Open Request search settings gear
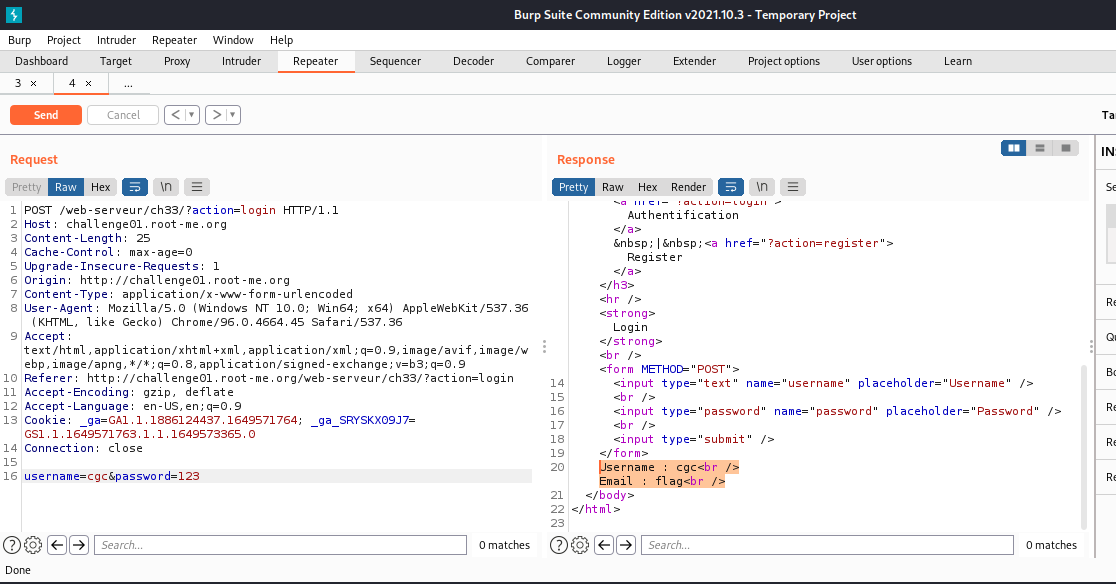The width and height of the screenshot is (1116, 584). (x=33, y=545)
